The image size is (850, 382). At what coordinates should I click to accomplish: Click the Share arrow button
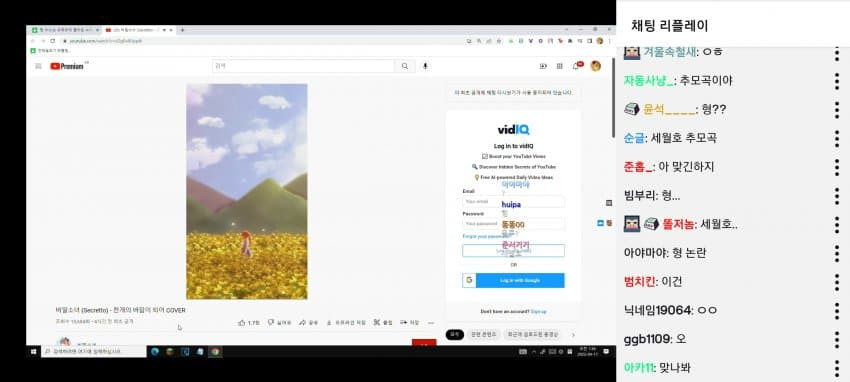click(309, 322)
